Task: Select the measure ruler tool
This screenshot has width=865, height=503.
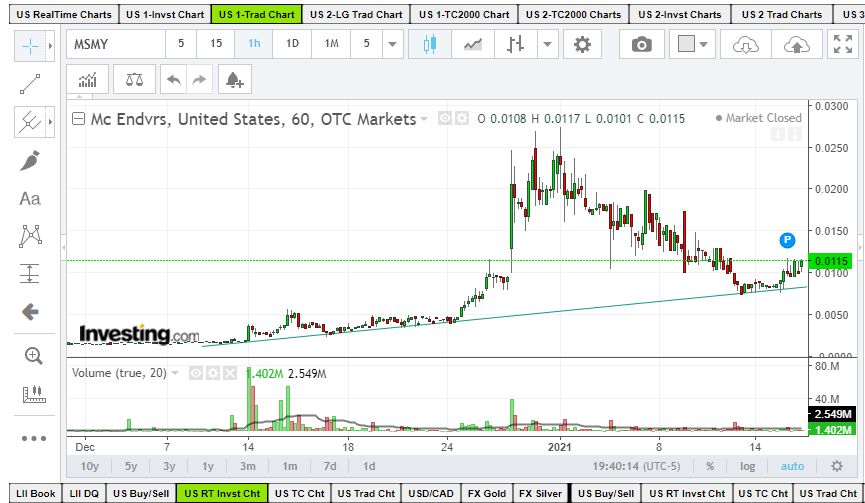Action: click(x=34, y=394)
